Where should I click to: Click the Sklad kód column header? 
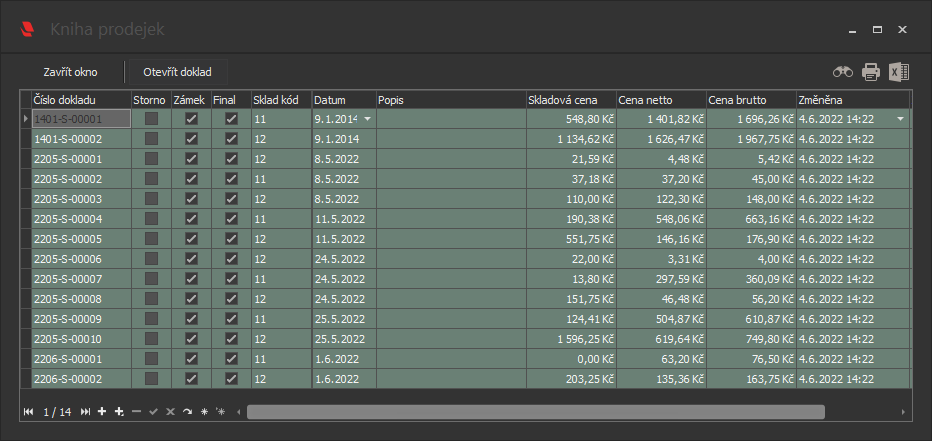282,100
